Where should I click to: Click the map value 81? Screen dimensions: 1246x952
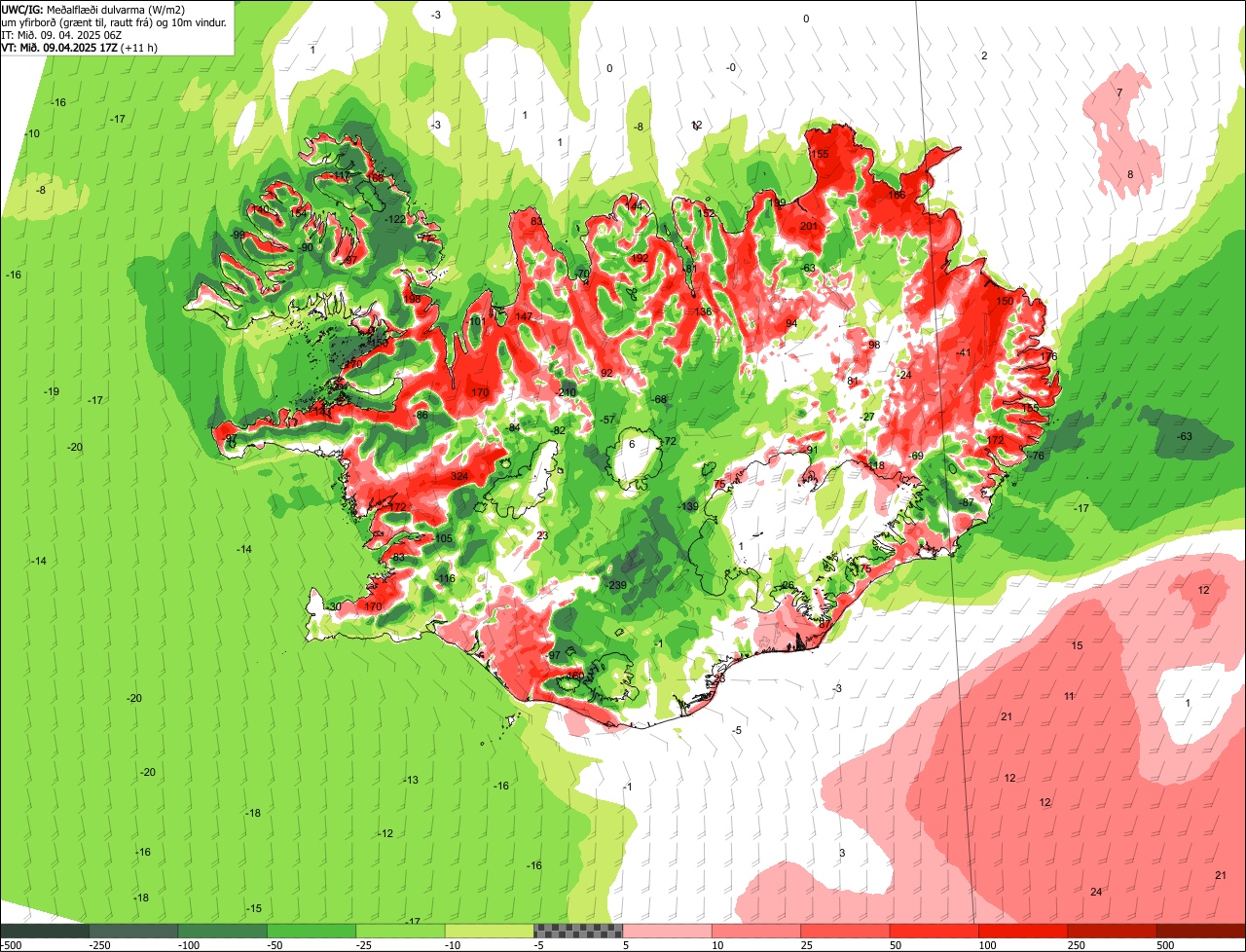coord(853,381)
